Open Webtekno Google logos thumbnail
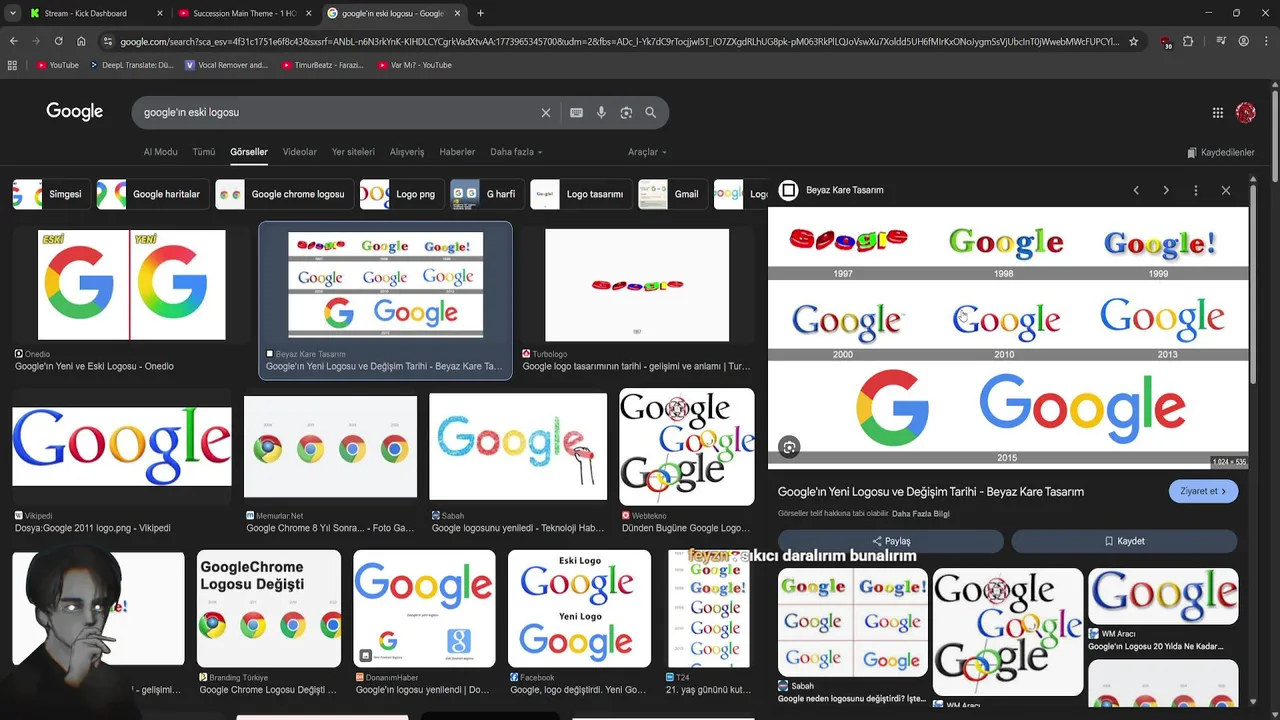1280x720 pixels. pos(687,446)
